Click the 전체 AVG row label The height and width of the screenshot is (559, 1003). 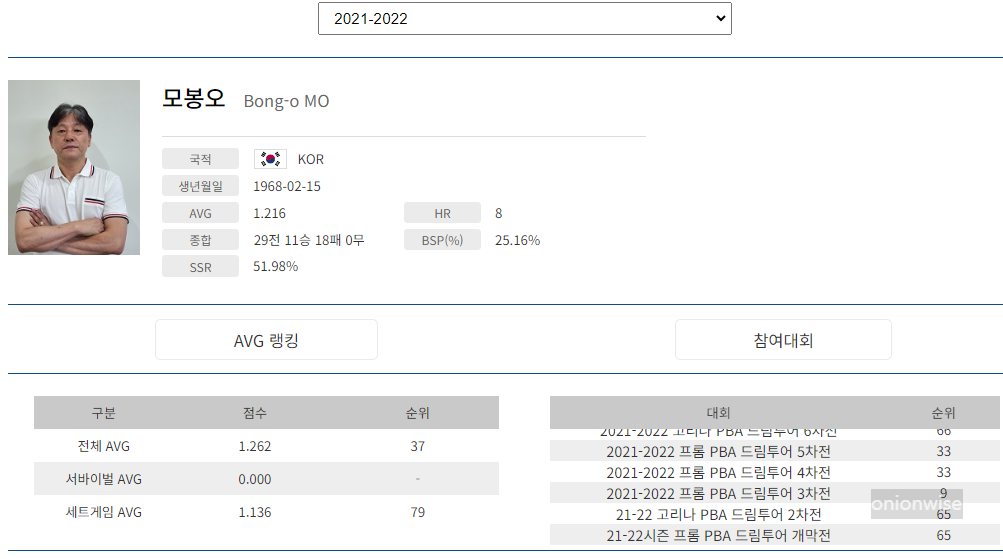tap(104, 446)
